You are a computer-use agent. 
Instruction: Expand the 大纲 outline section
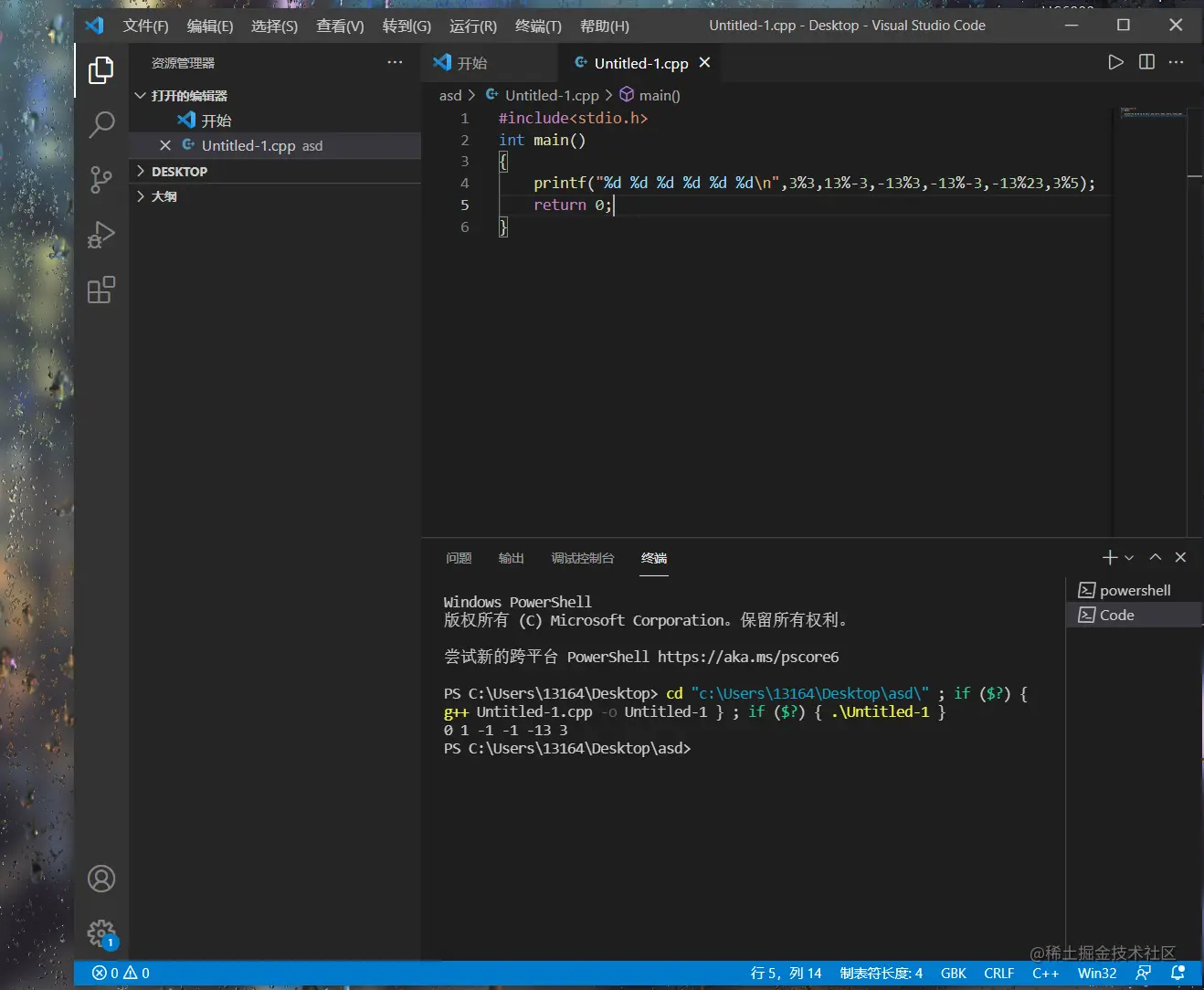275,196
